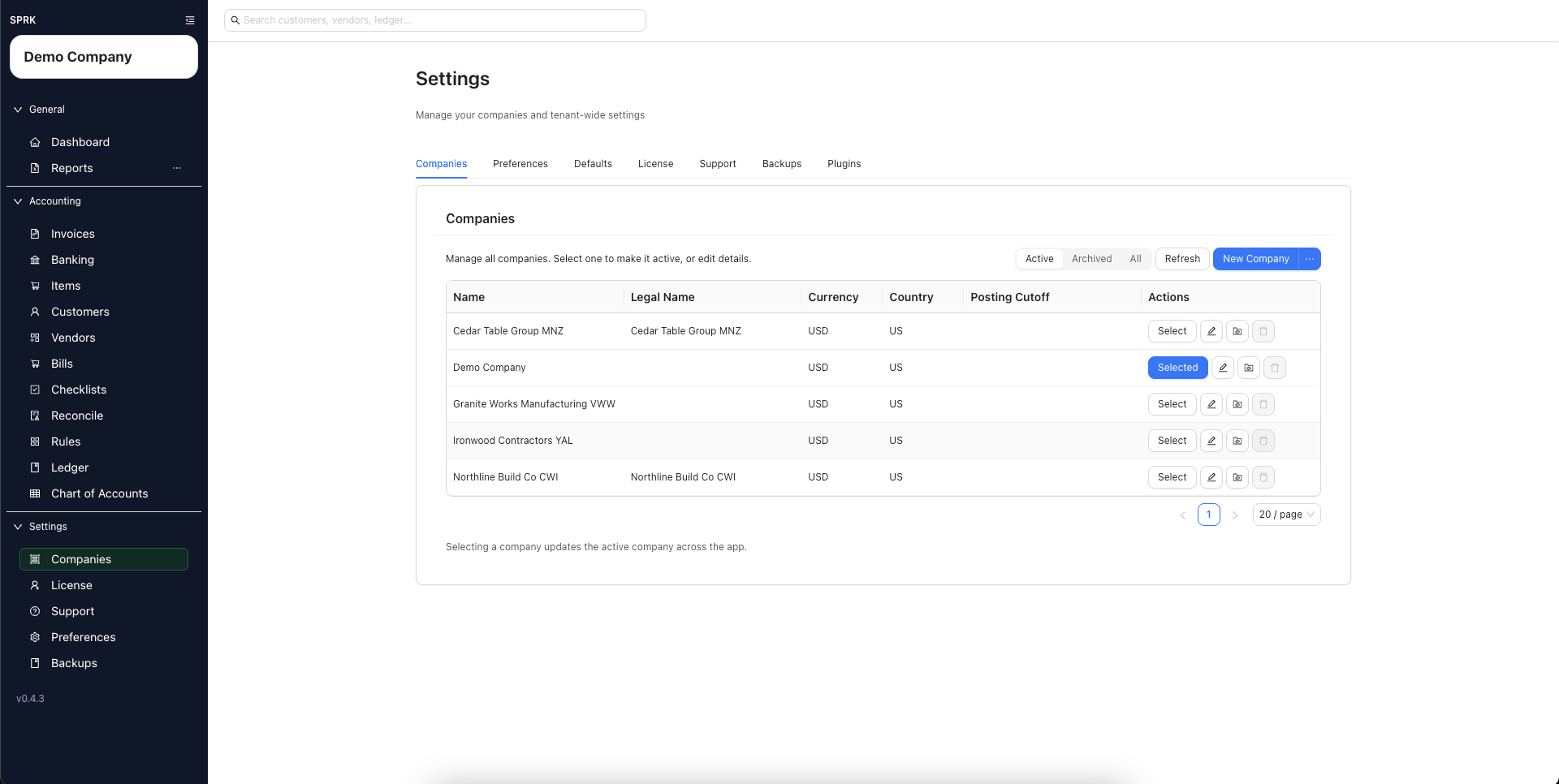Screen dimensions: 1559x784
Task: Click the New Company button
Action: point(1255,259)
